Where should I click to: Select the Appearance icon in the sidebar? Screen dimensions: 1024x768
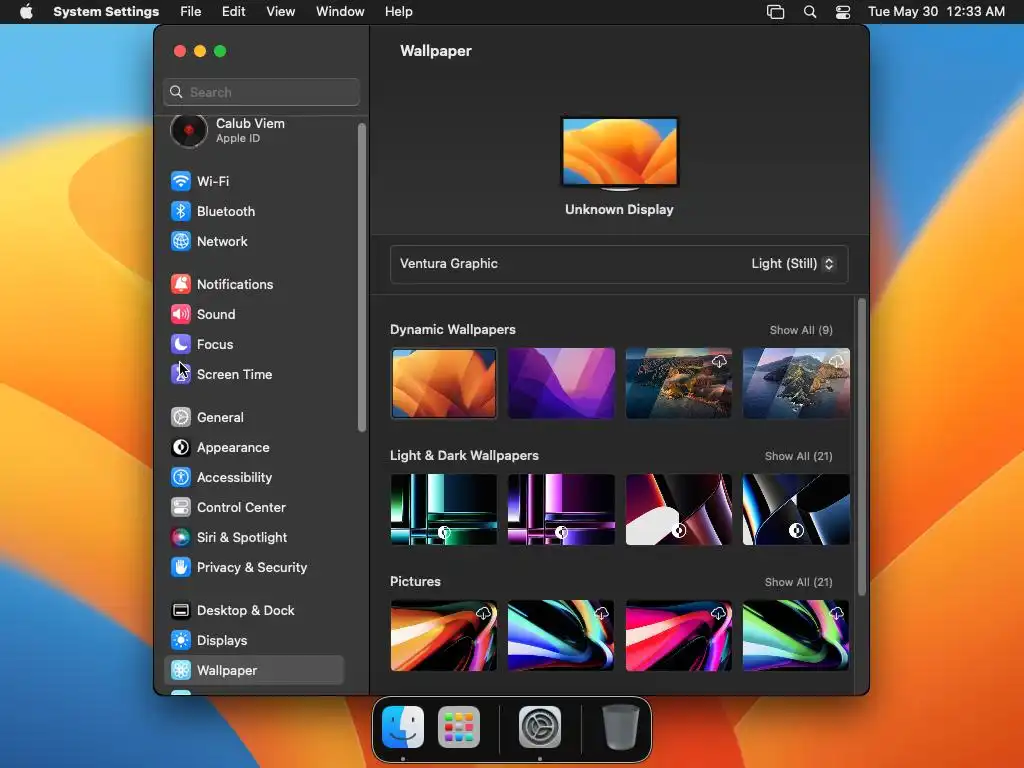181,447
